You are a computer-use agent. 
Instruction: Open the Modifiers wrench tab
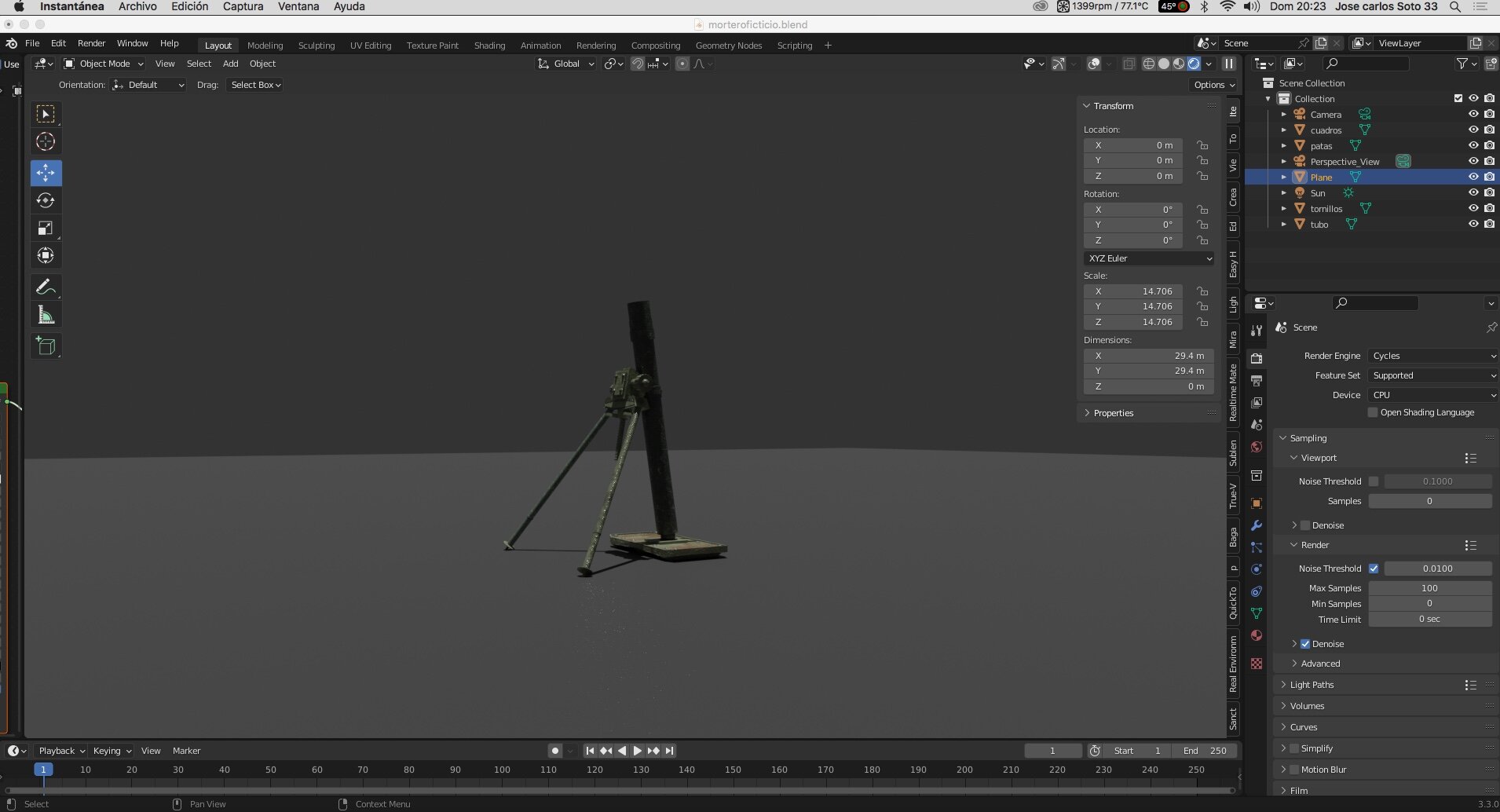1257,525
